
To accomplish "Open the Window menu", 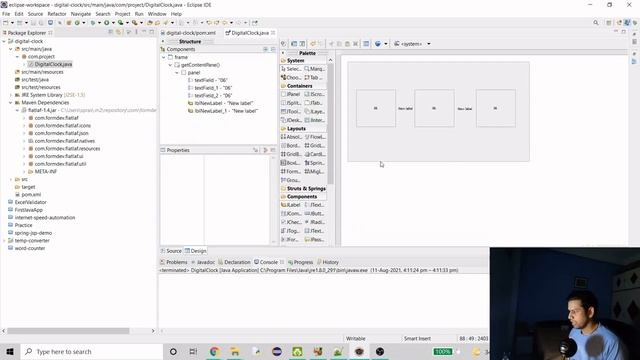I will (157, 14).
